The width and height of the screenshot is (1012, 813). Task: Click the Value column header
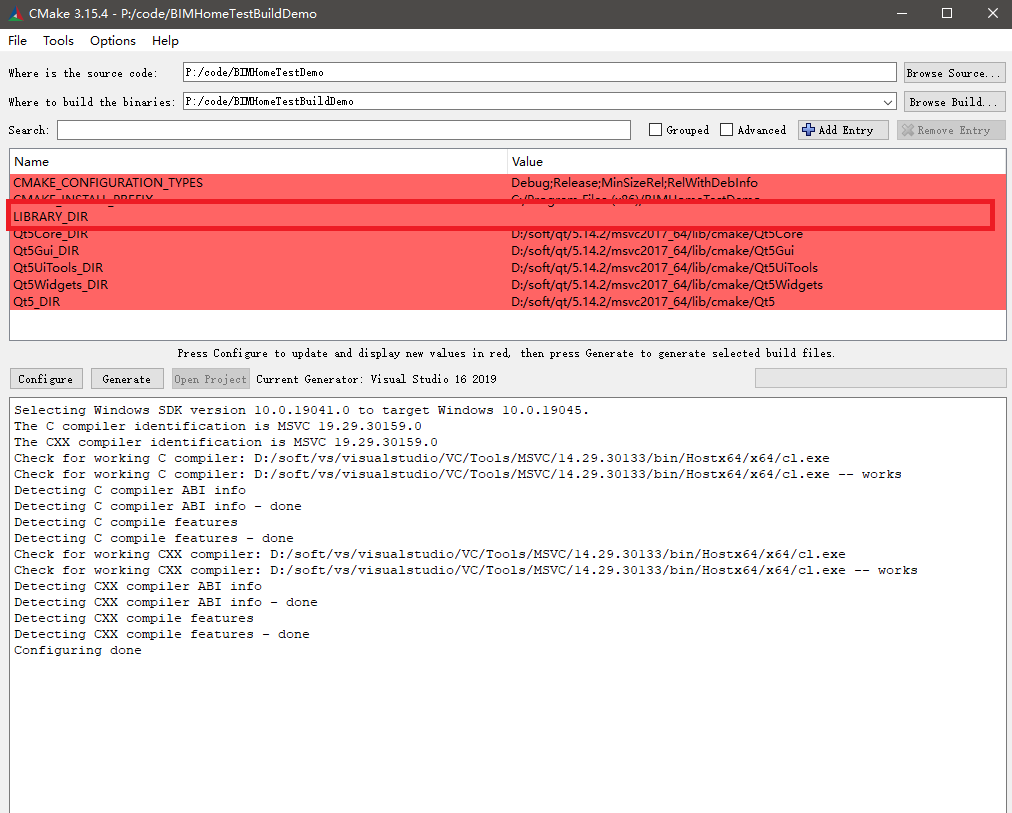(x=756, y=161)
